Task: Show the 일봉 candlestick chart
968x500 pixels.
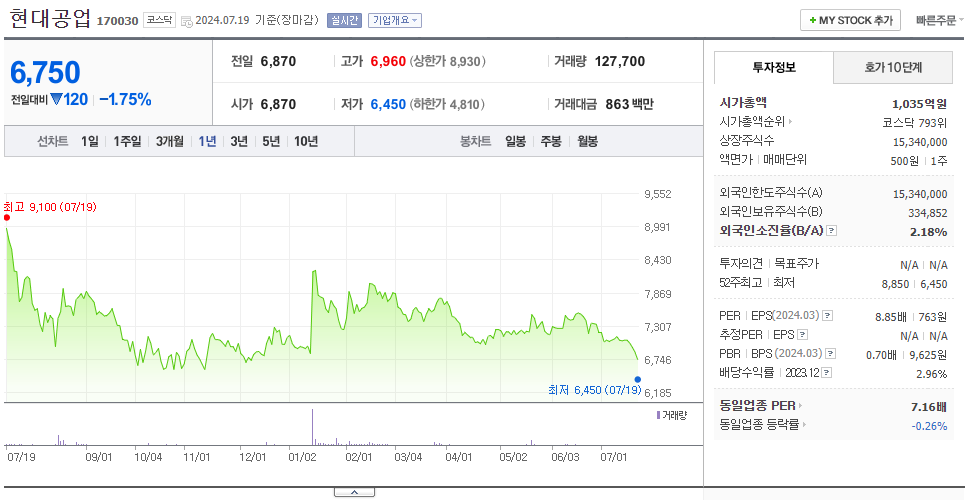Action: [x=515, y=141]
